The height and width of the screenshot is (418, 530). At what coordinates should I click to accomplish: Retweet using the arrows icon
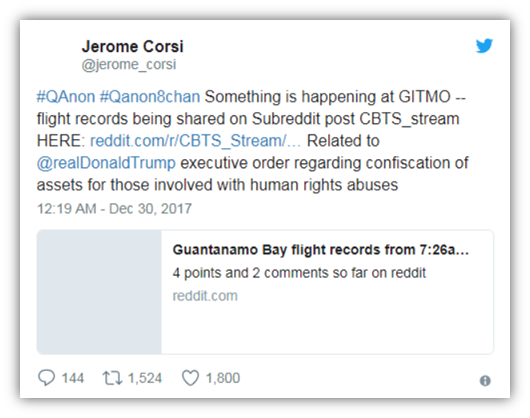(112, 378)
